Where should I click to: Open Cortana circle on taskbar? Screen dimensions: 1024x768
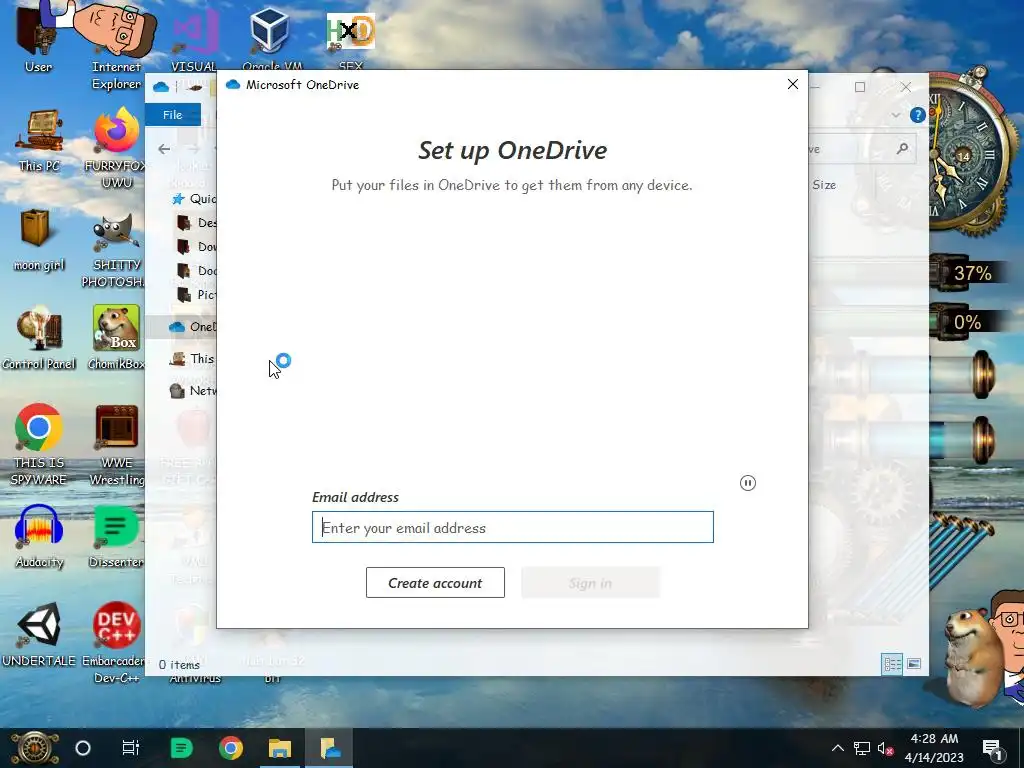[x=83, y=748]
